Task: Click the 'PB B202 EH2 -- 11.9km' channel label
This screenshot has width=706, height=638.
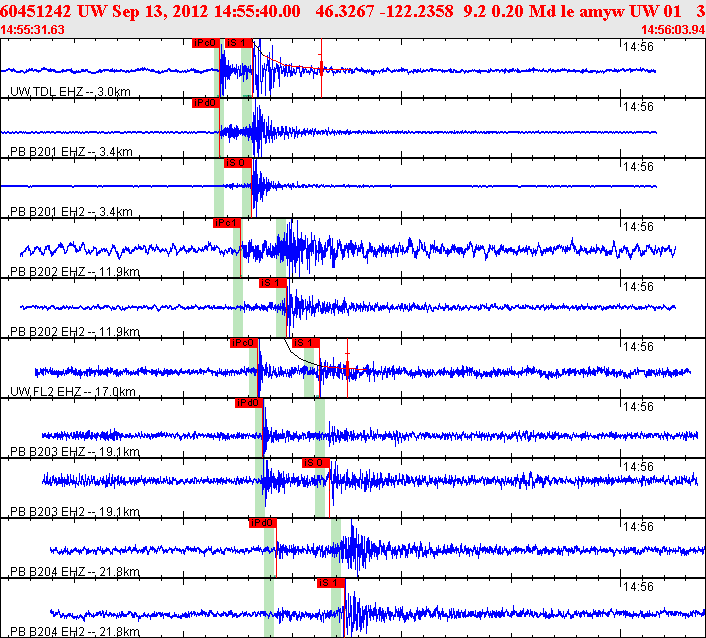Action: point(75,332)
